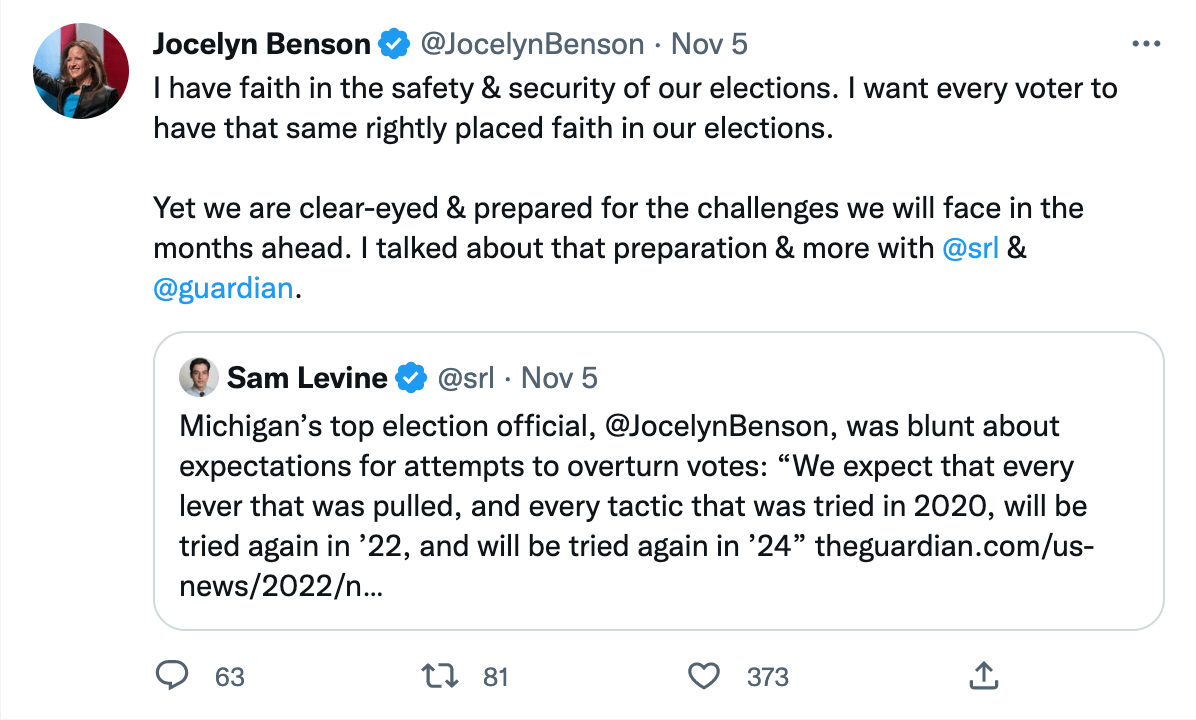Click the @srl mention link
Image resolution: width=1196 pixels, height=720 pixels.
[x=970, y=248]
